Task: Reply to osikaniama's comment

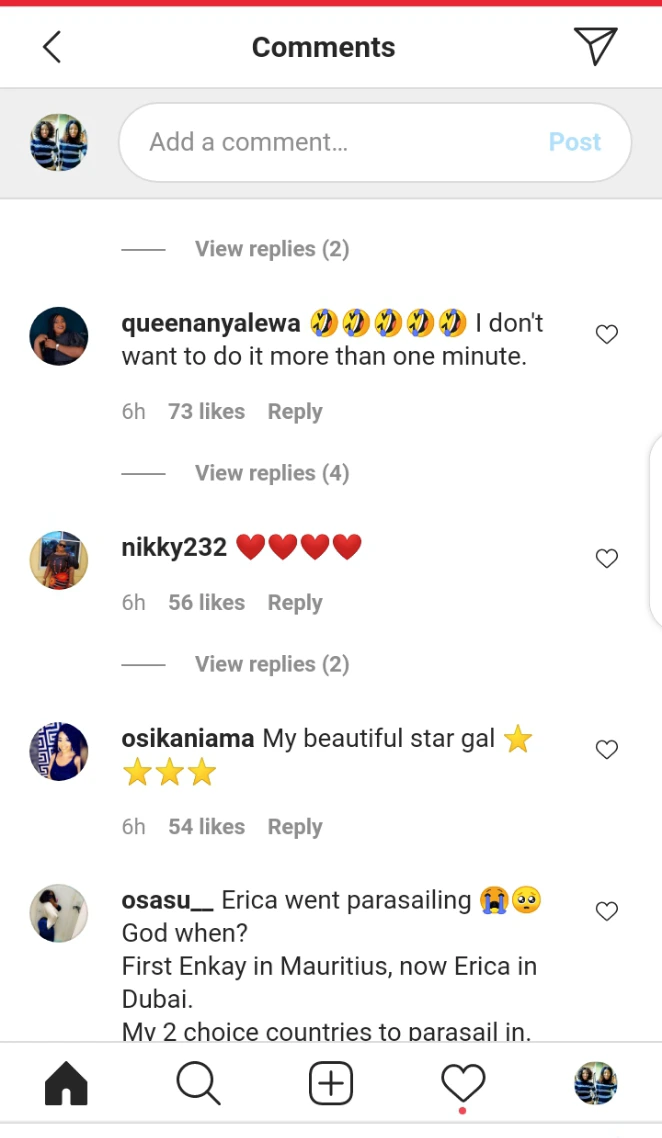Action: 295,827
